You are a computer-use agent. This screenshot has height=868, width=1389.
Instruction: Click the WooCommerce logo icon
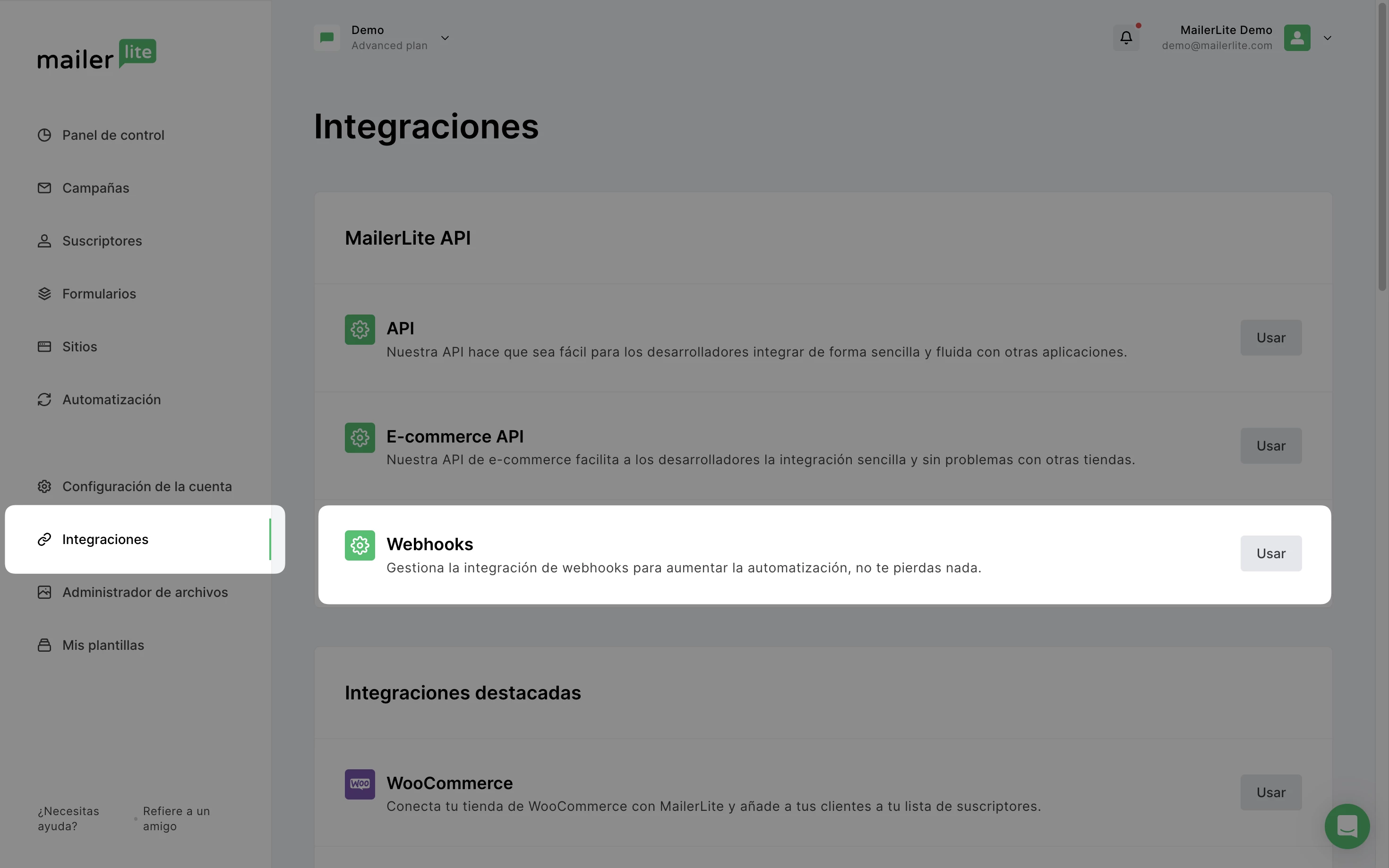(x=360, y=784)
